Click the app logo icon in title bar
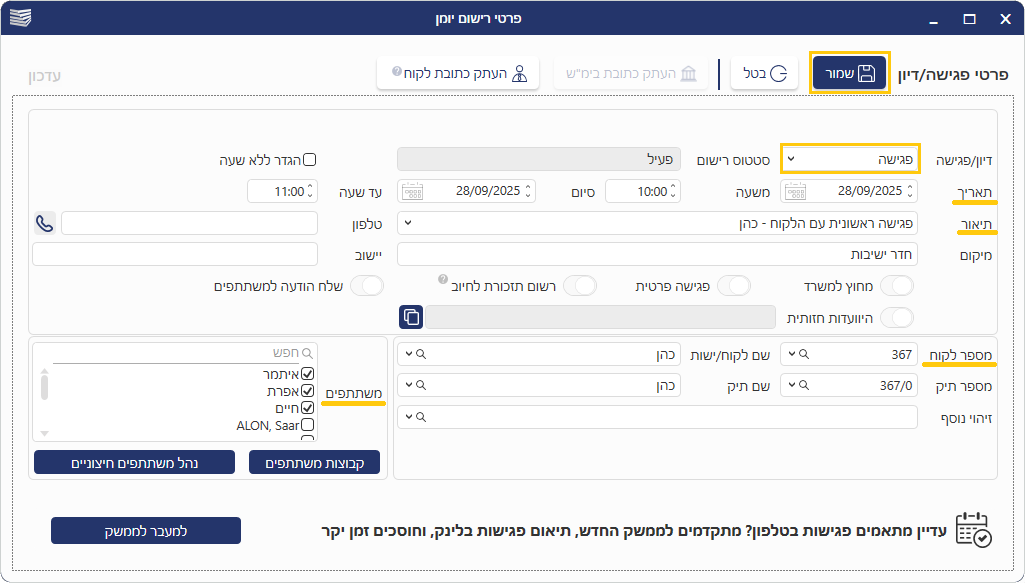Image resolution: width=1025 pixels, height=583 pixels. (x=20, y=18)
